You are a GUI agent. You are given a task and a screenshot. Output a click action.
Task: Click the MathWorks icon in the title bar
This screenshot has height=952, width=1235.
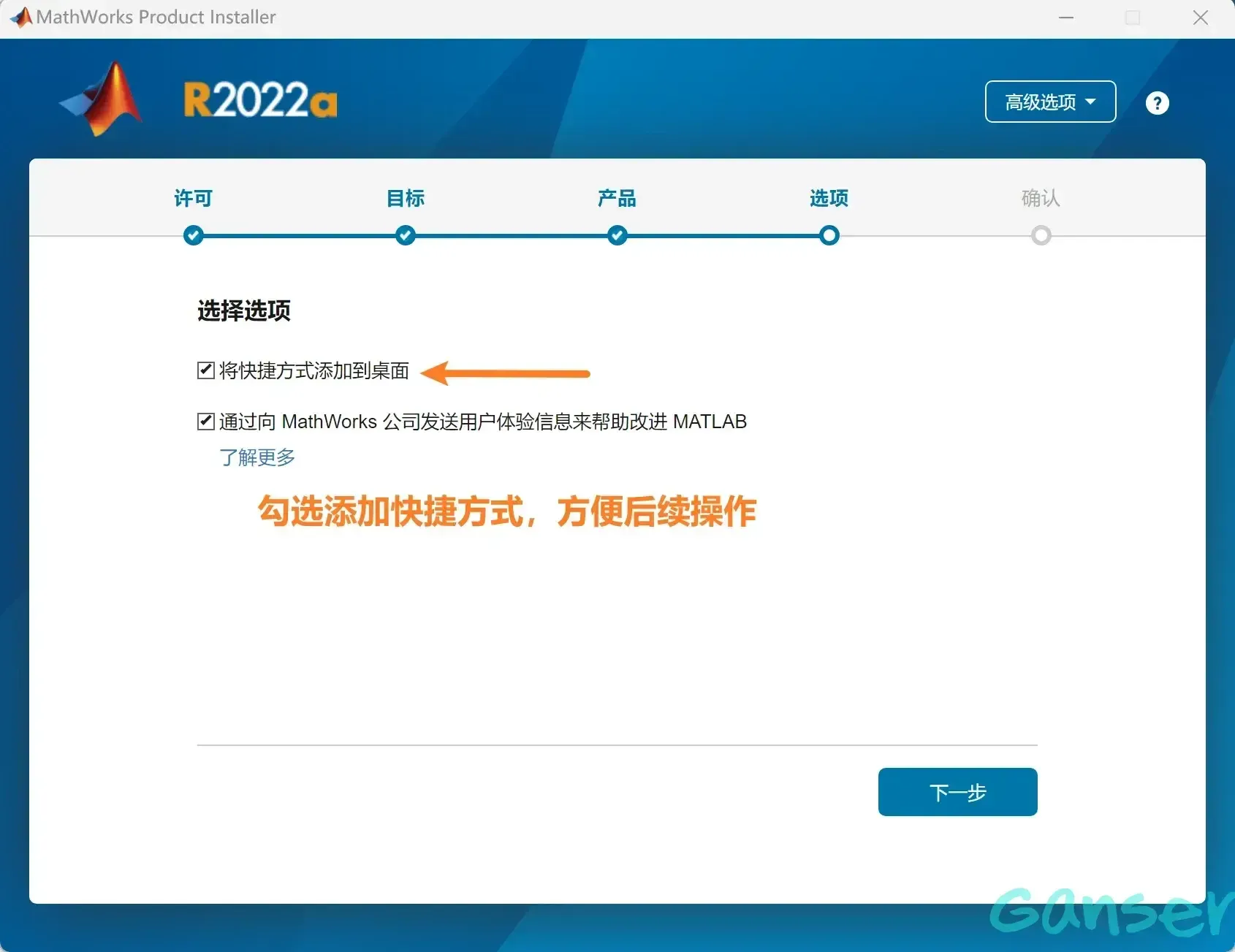pos(20,17)
